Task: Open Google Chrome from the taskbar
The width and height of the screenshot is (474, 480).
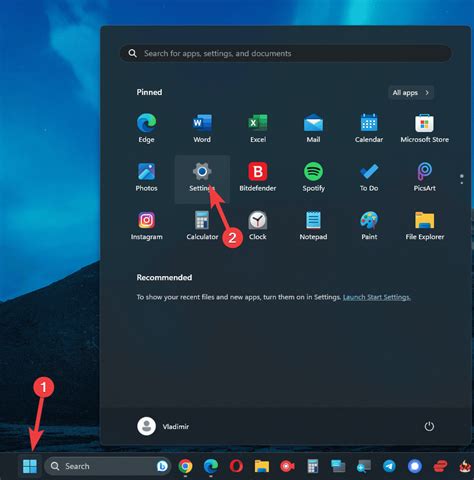Action: (x=185, y=466)
